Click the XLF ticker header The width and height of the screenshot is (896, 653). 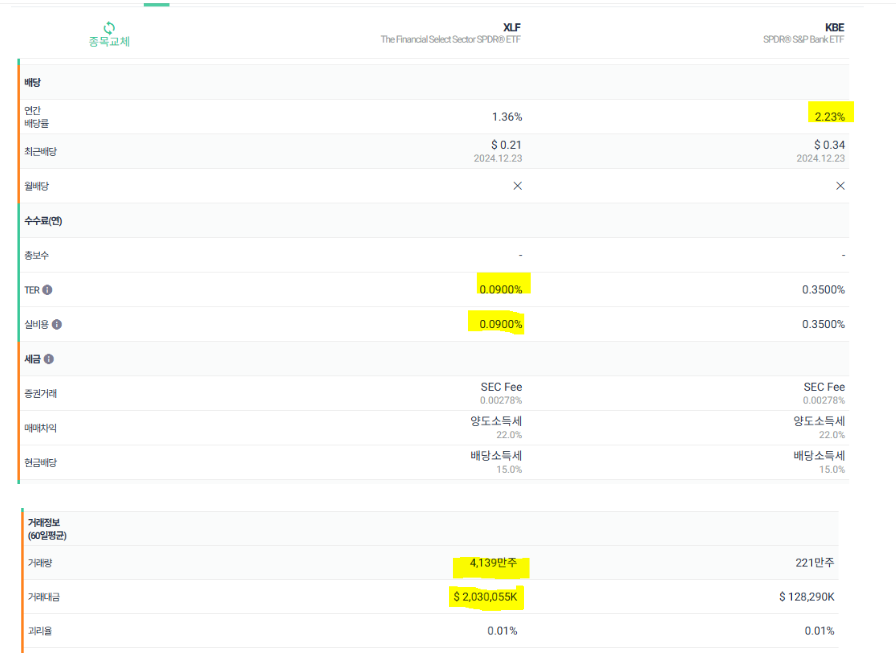pyautogui.click(x=512, y=27)
